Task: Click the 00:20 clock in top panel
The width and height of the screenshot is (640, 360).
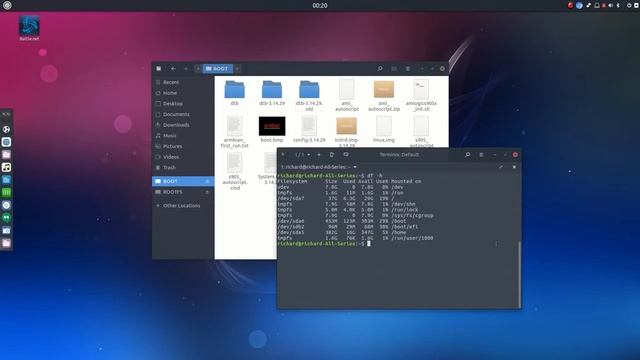Action: pyautogui.click(x=320, y=5)
